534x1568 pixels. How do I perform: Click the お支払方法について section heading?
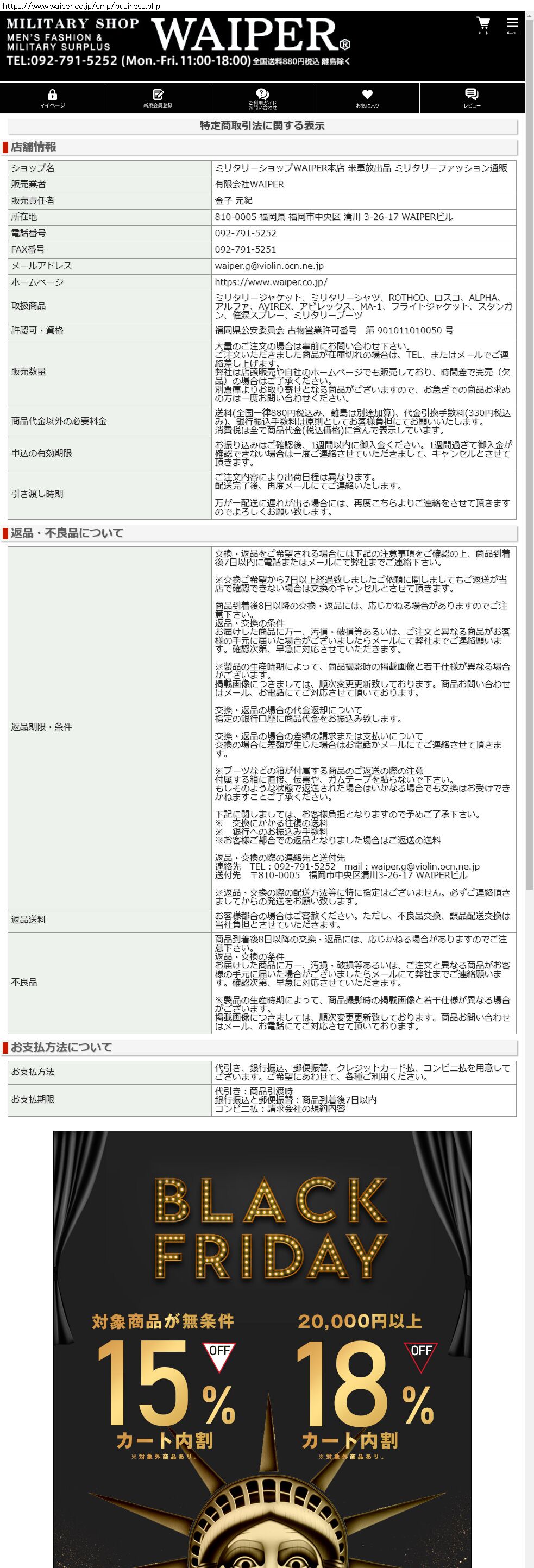61,1047
